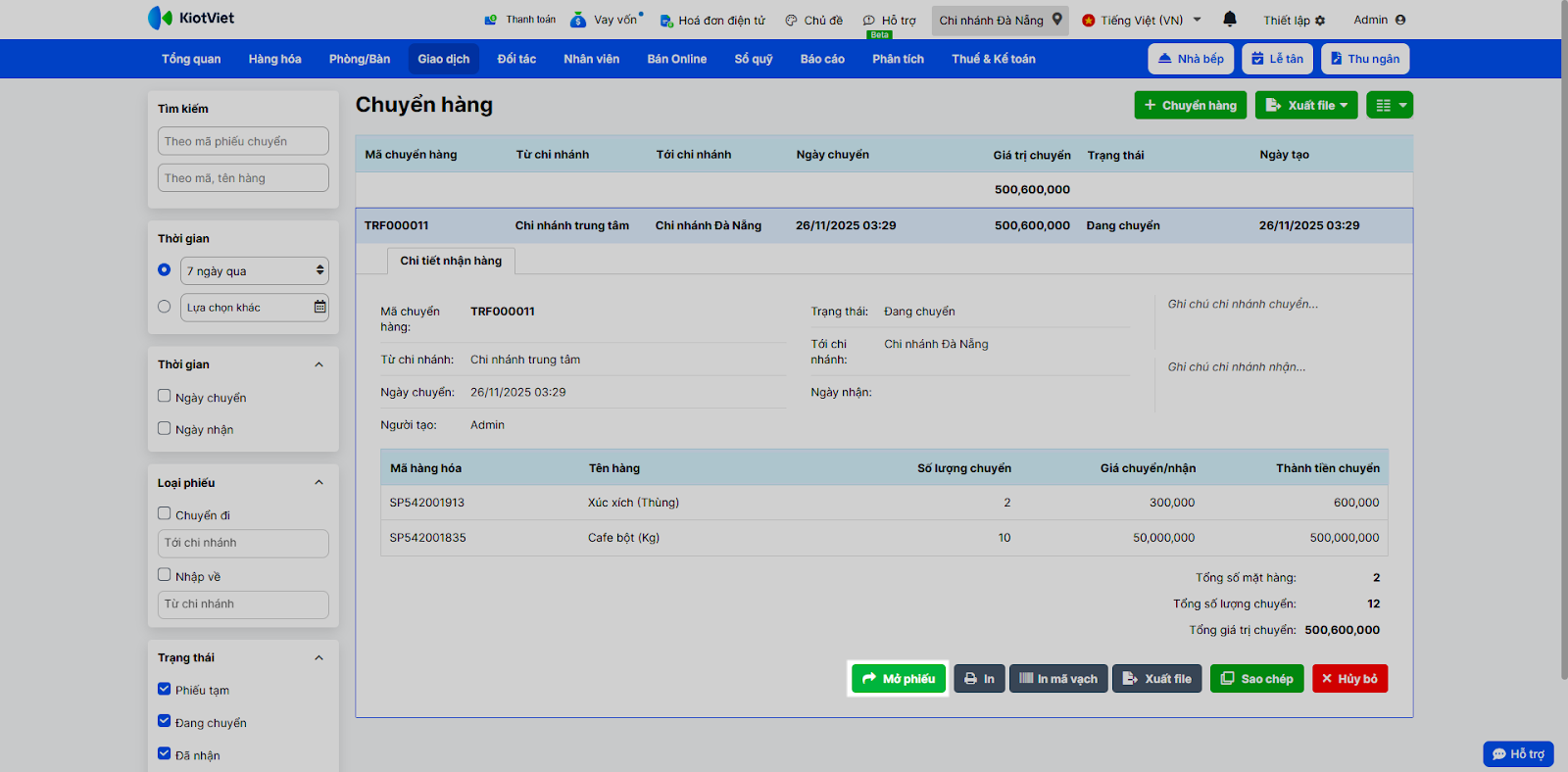Open the Tổng quan menu
This screenshot has width=1568, height=772.
pyautogui.click(x=191, y=59)
